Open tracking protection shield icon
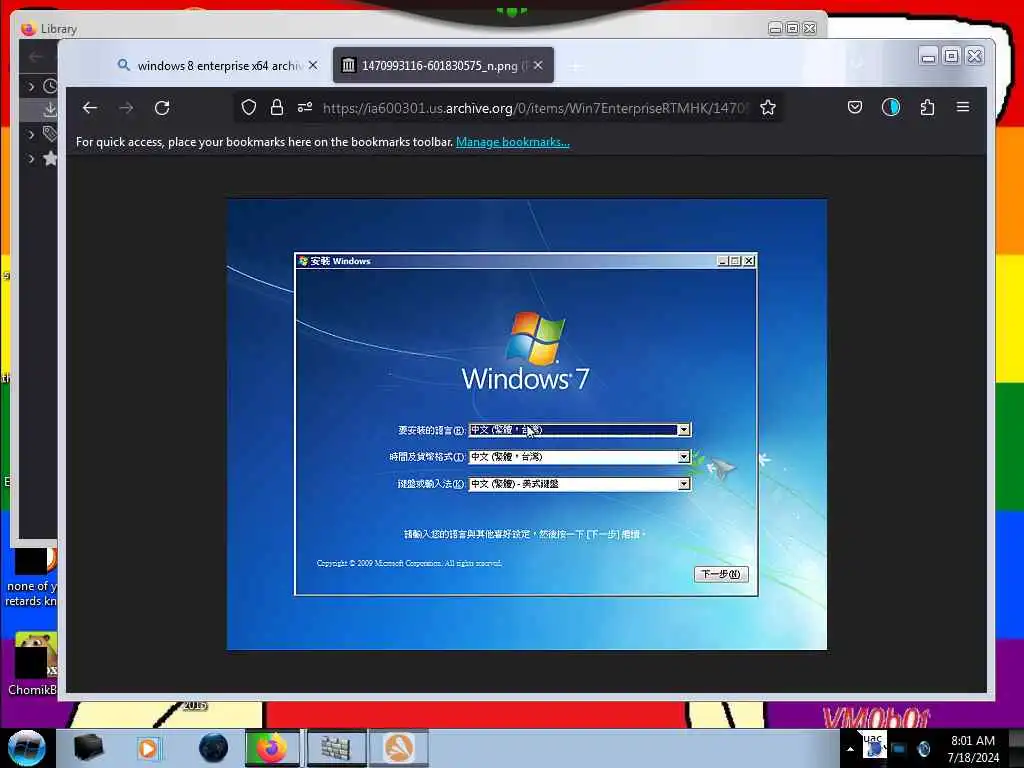The image size is (1024, 768). (x=249, y=107)
